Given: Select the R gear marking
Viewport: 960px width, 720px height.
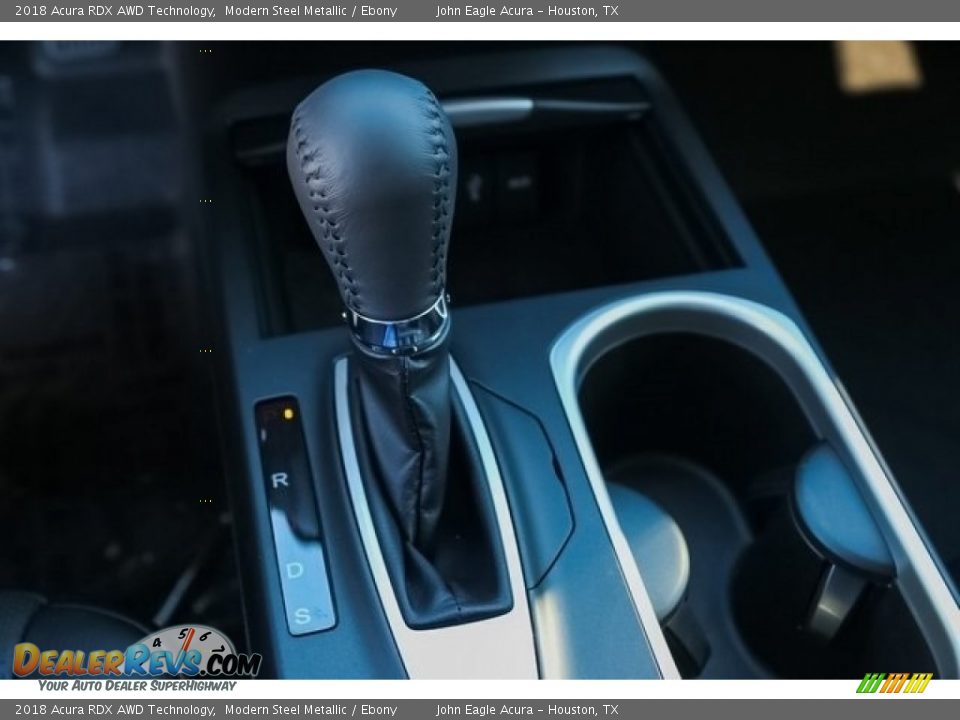Looking at the screenshot, I should click(x=280, y=480).
